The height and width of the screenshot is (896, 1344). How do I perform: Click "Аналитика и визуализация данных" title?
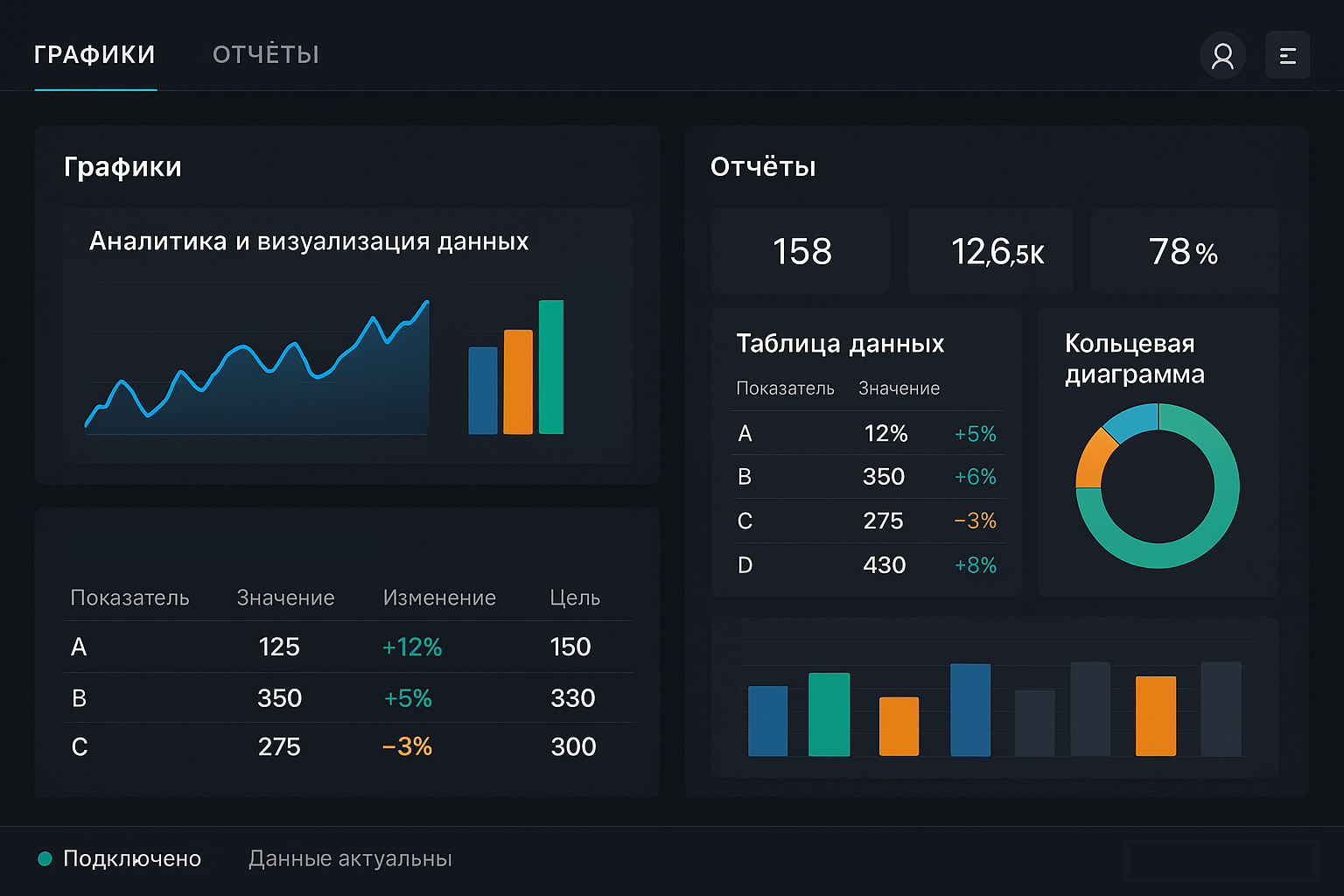tap(309, 241)
